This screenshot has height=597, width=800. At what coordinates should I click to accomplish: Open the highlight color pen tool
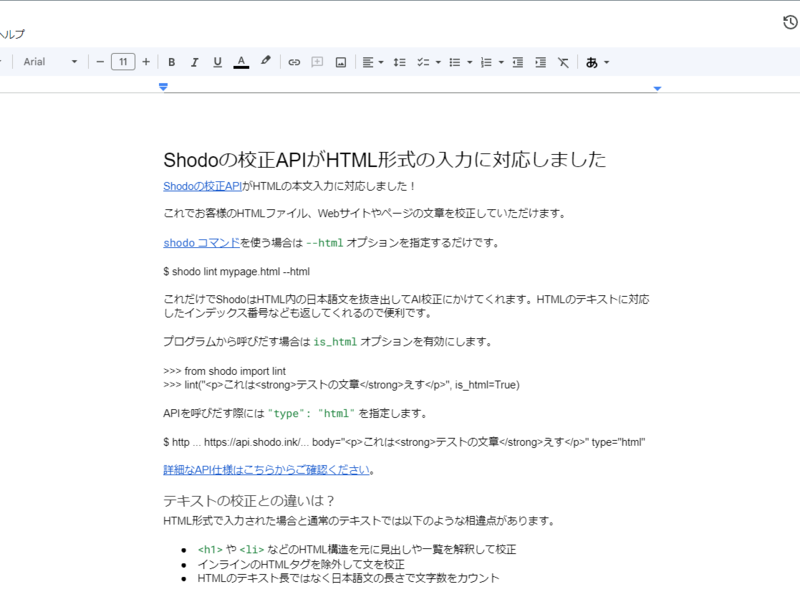tap(265, 61)
